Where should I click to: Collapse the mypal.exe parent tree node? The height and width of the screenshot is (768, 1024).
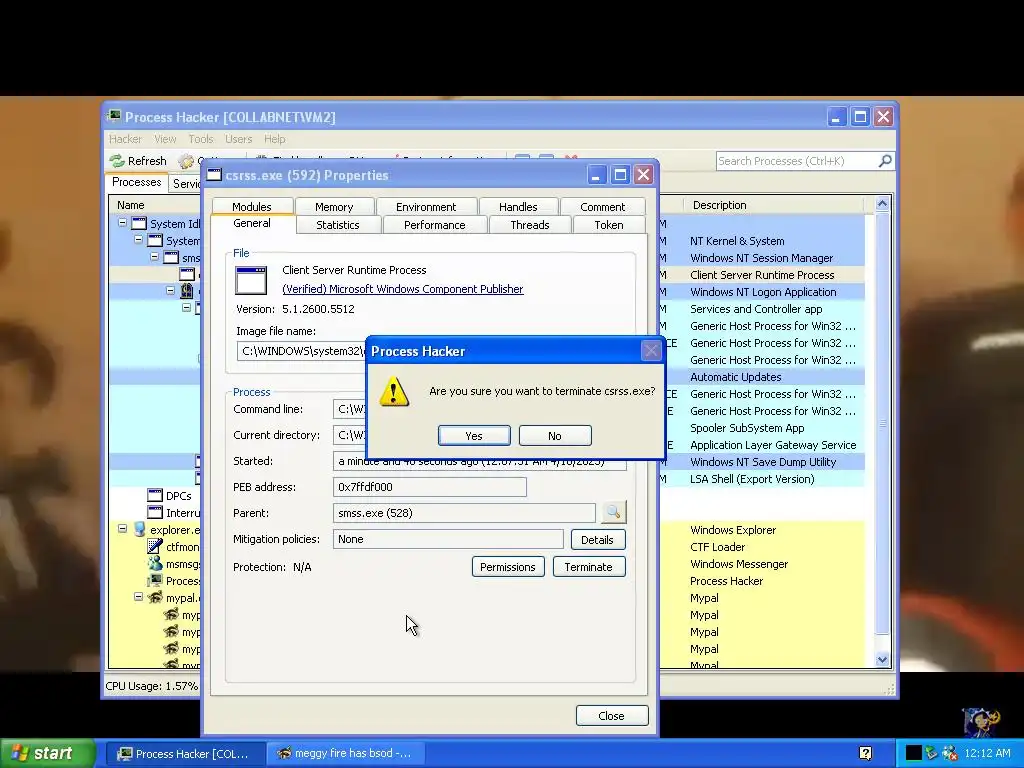(138, 596)
